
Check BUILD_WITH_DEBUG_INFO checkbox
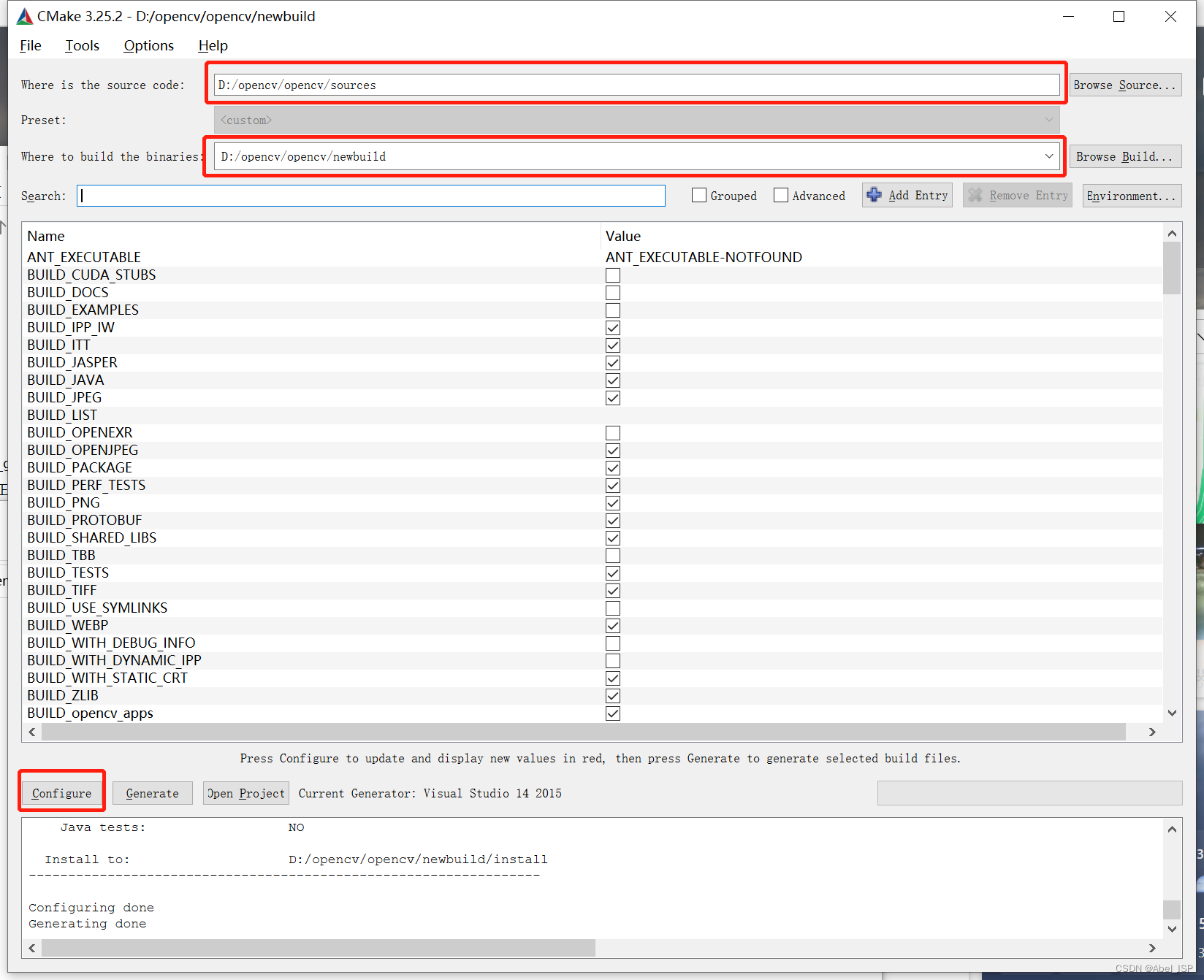point(613,643)
